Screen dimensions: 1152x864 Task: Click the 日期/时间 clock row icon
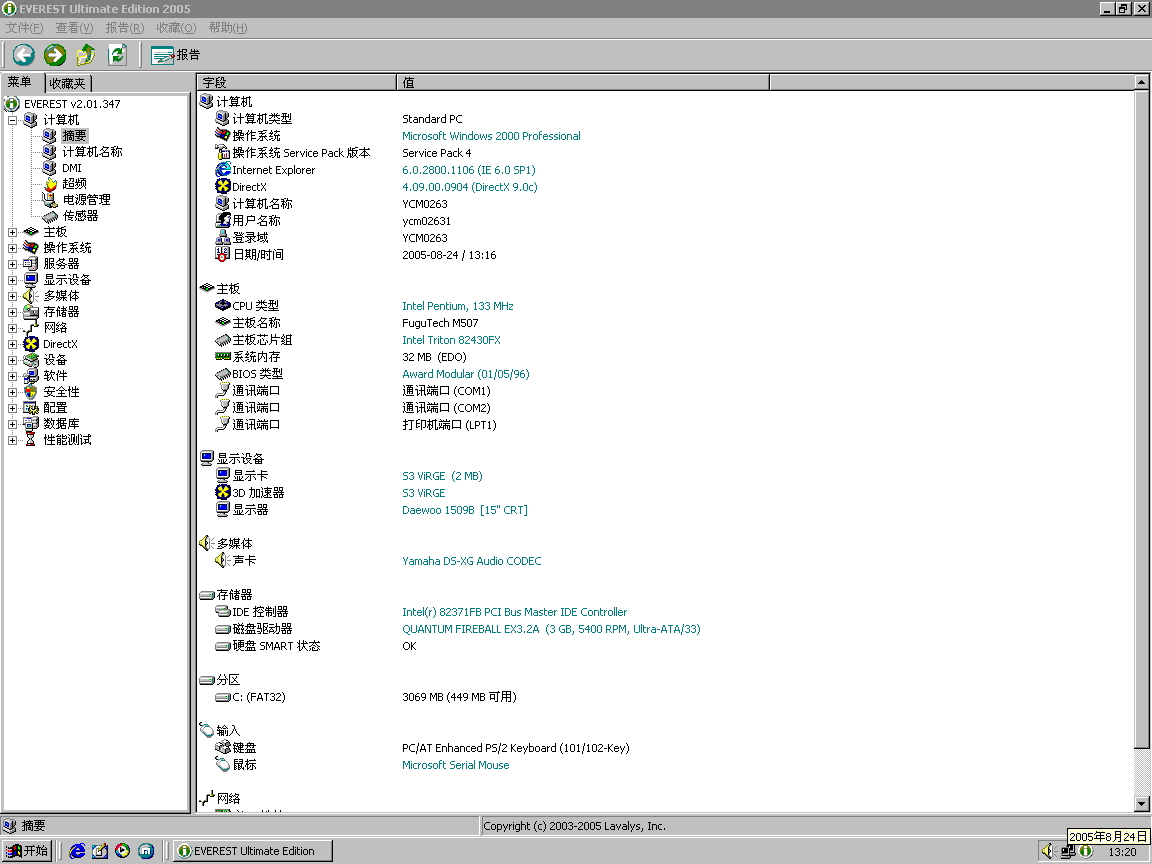tap(223, 254)
